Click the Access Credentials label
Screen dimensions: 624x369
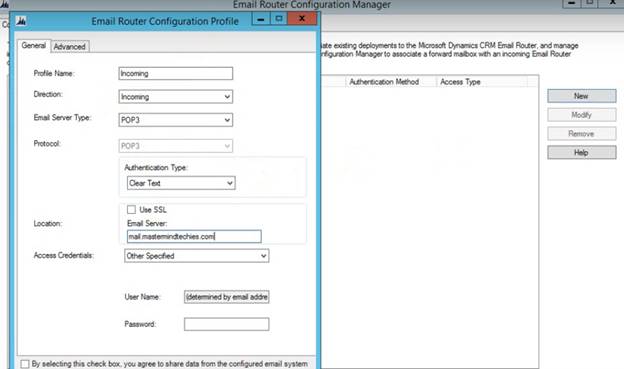[64, 256]
